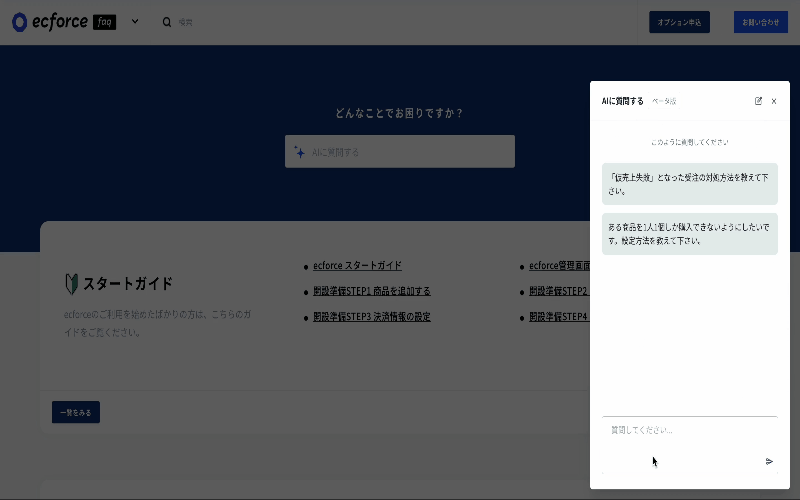Viewport: 800px width, 500px height.
Task: Click the ecforce logo icon
Action: pyautogui.click(x=20, y=22)
